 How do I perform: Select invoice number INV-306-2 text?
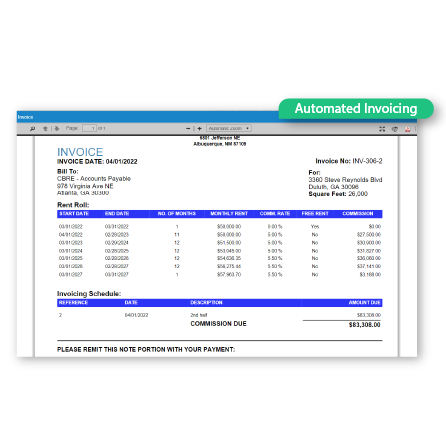click(x=367, y=161)
